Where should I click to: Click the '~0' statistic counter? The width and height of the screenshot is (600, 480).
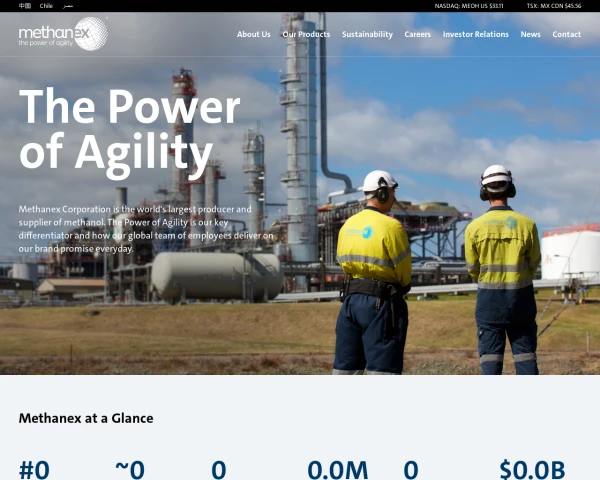click(130, 469)
